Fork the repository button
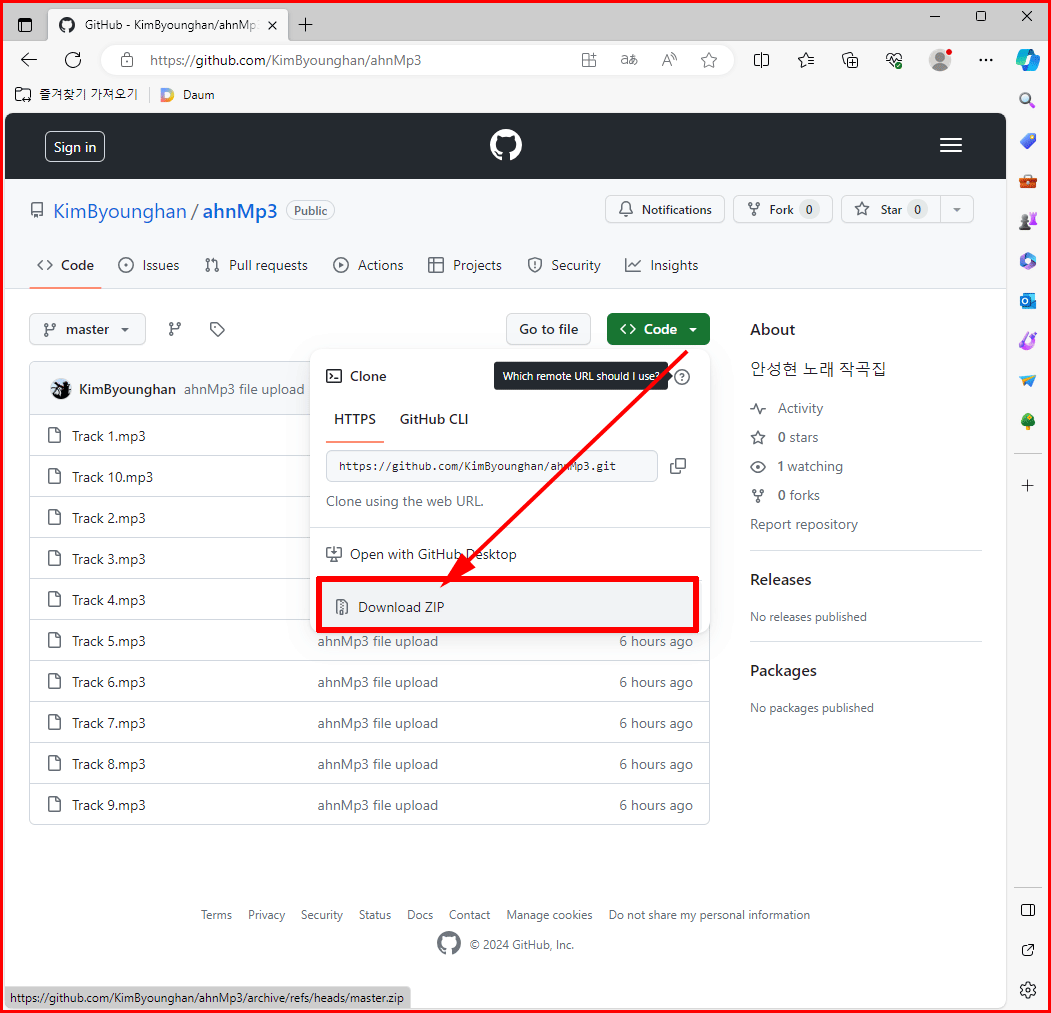1051x1013 pixels. coord(783,210)
